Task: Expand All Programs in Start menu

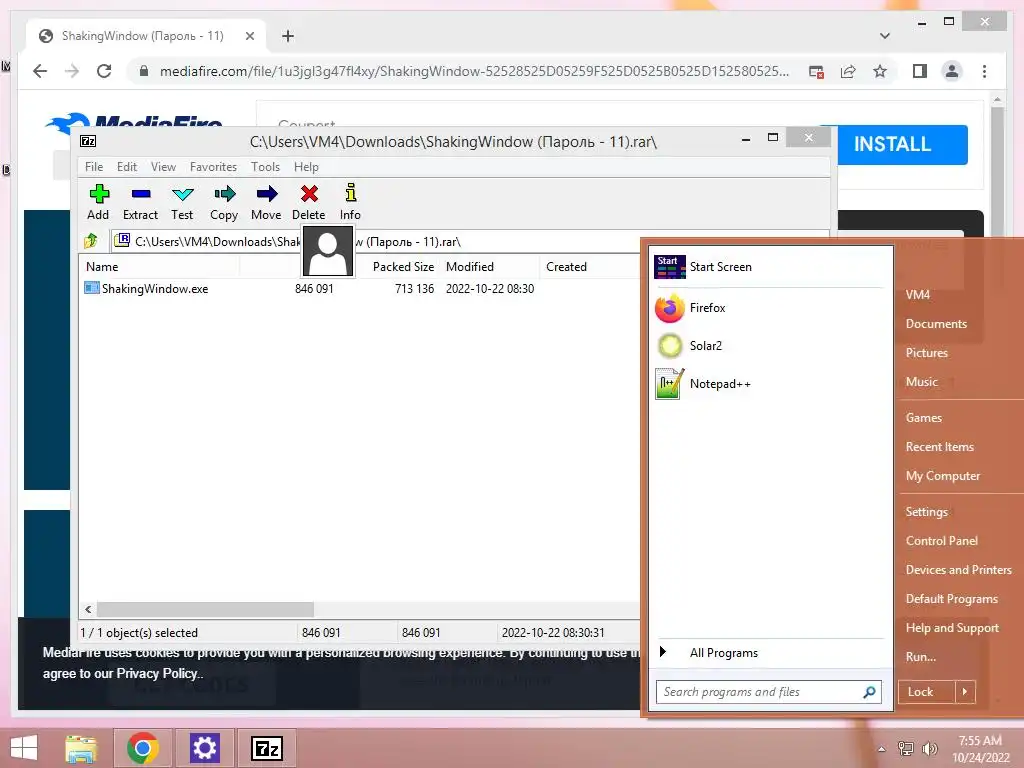Action: [724, 653]
